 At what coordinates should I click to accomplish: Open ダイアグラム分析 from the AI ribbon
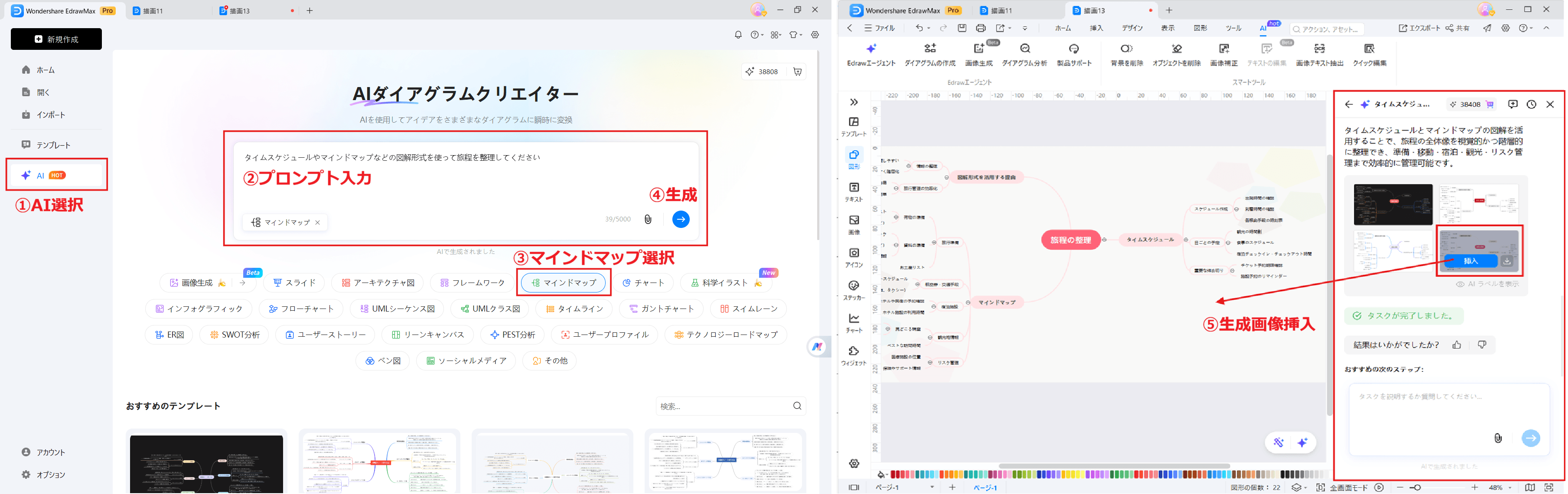1026,54
